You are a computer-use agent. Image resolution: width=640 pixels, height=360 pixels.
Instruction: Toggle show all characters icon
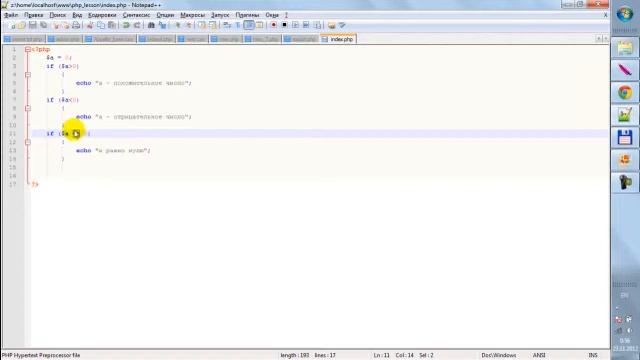click(x=238, y=25)
